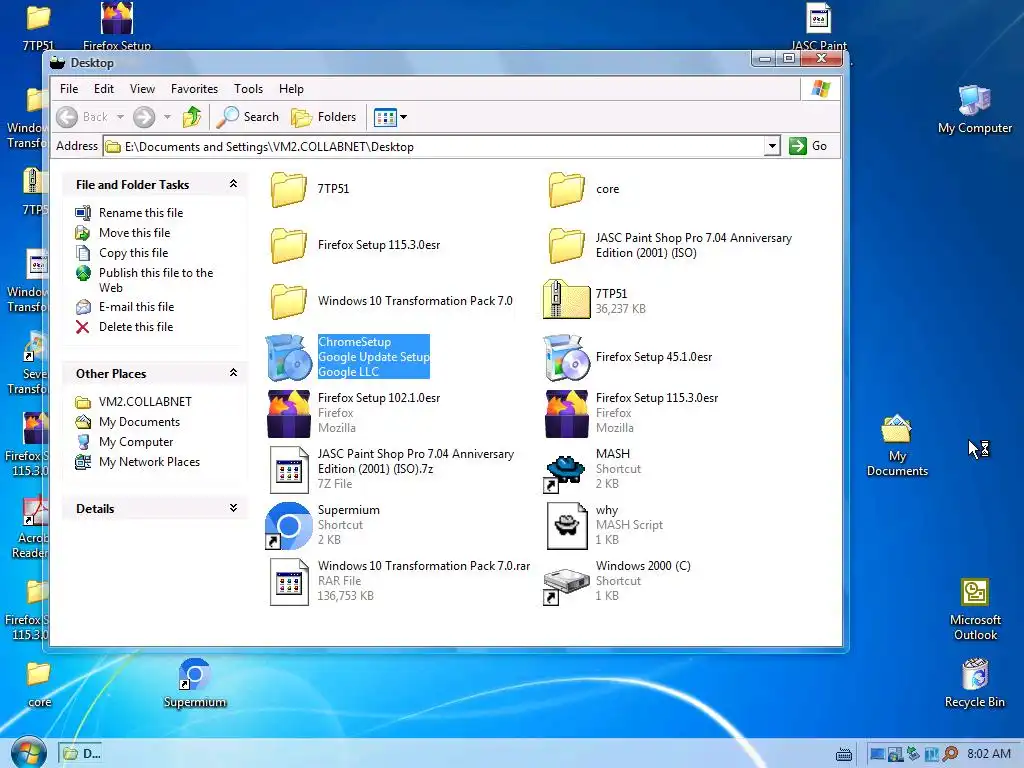Viewport: 1024px width, 768px height.
Task: Select JASC Paint Shop Pro 7Z file
Action: pos(289,470)
